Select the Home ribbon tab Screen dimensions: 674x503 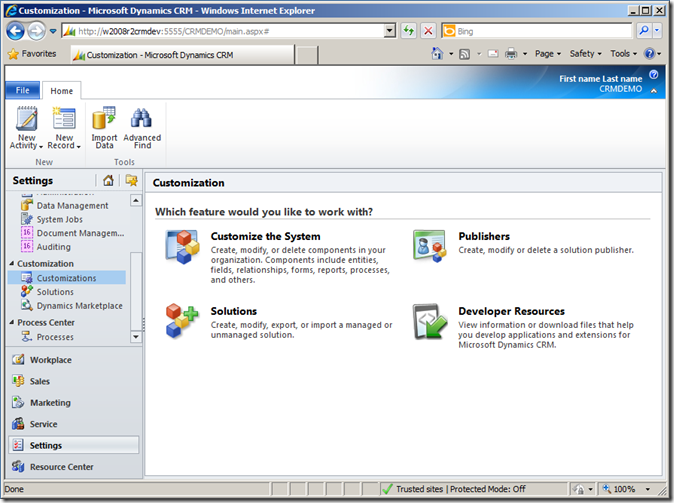click(62, 91)
